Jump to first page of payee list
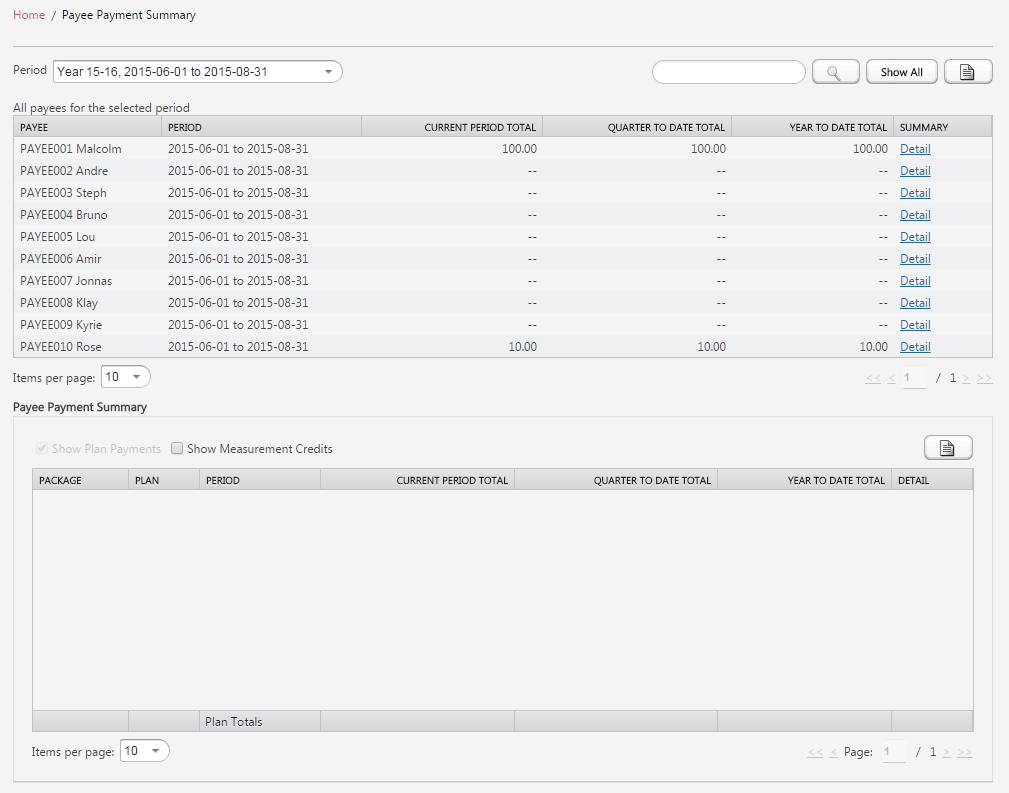Image resolution: width=1009 pixels, height=793 pixels. 873,378
